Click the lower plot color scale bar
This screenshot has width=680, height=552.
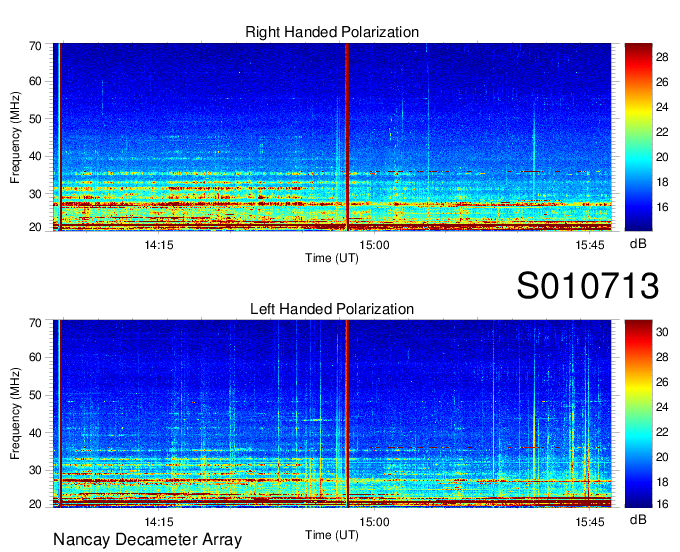pyautogui.click(x=638, y=414)
